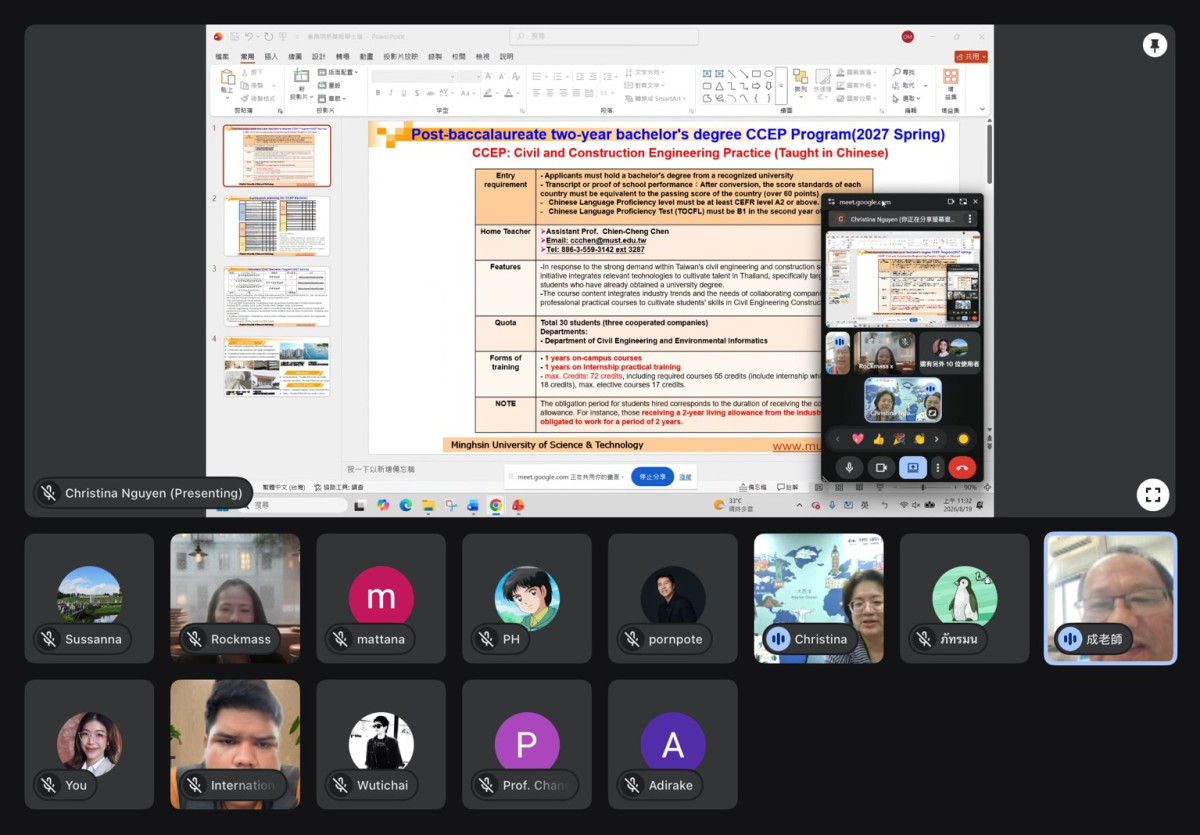Click the present-screen button in Meet pop-up
The height and width of the screenshot is (835, 1200).
(912, 467)
